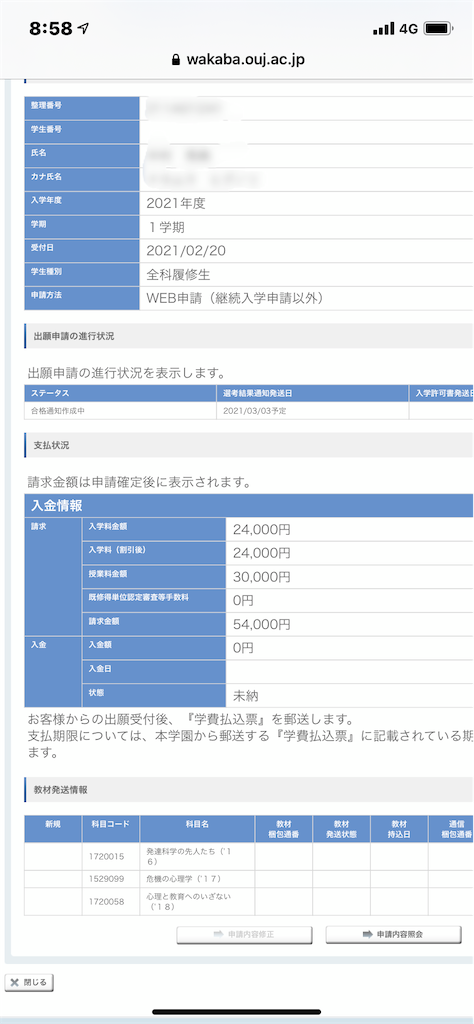Select the 全科履修生 student type value

pos(178,274)
